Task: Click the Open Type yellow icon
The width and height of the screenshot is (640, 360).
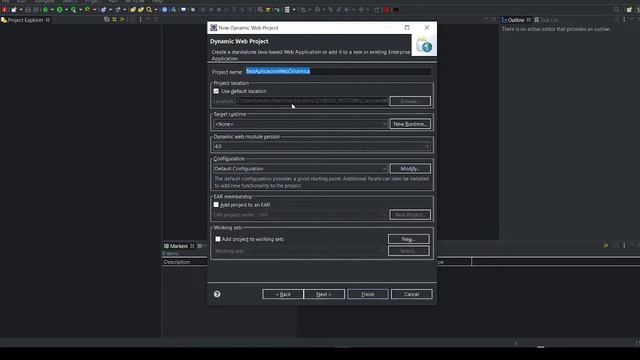Action: (133, 10)
